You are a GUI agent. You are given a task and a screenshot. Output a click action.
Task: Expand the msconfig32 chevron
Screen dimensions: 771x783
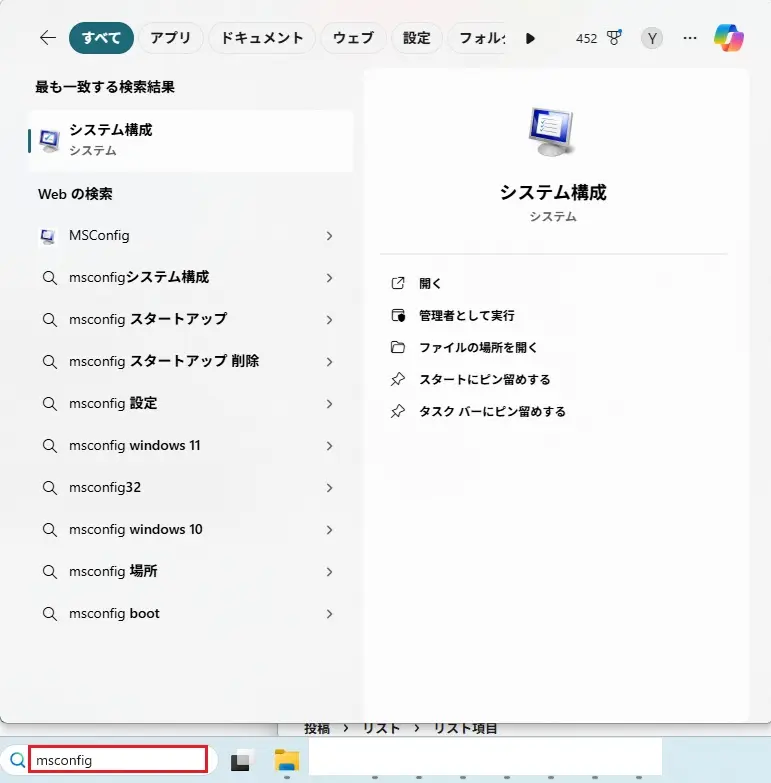coord(329,487)
